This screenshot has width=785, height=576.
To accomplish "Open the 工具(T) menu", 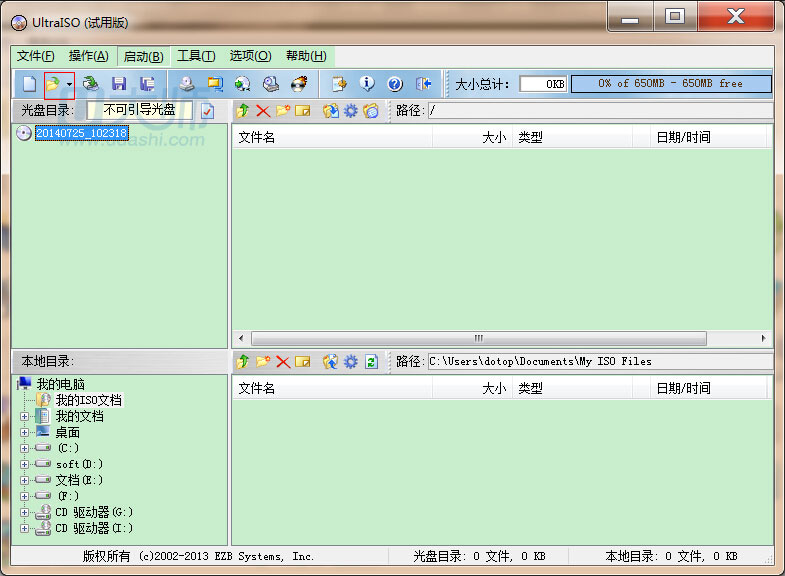I will pyautogui.click(x=195, y=56).
